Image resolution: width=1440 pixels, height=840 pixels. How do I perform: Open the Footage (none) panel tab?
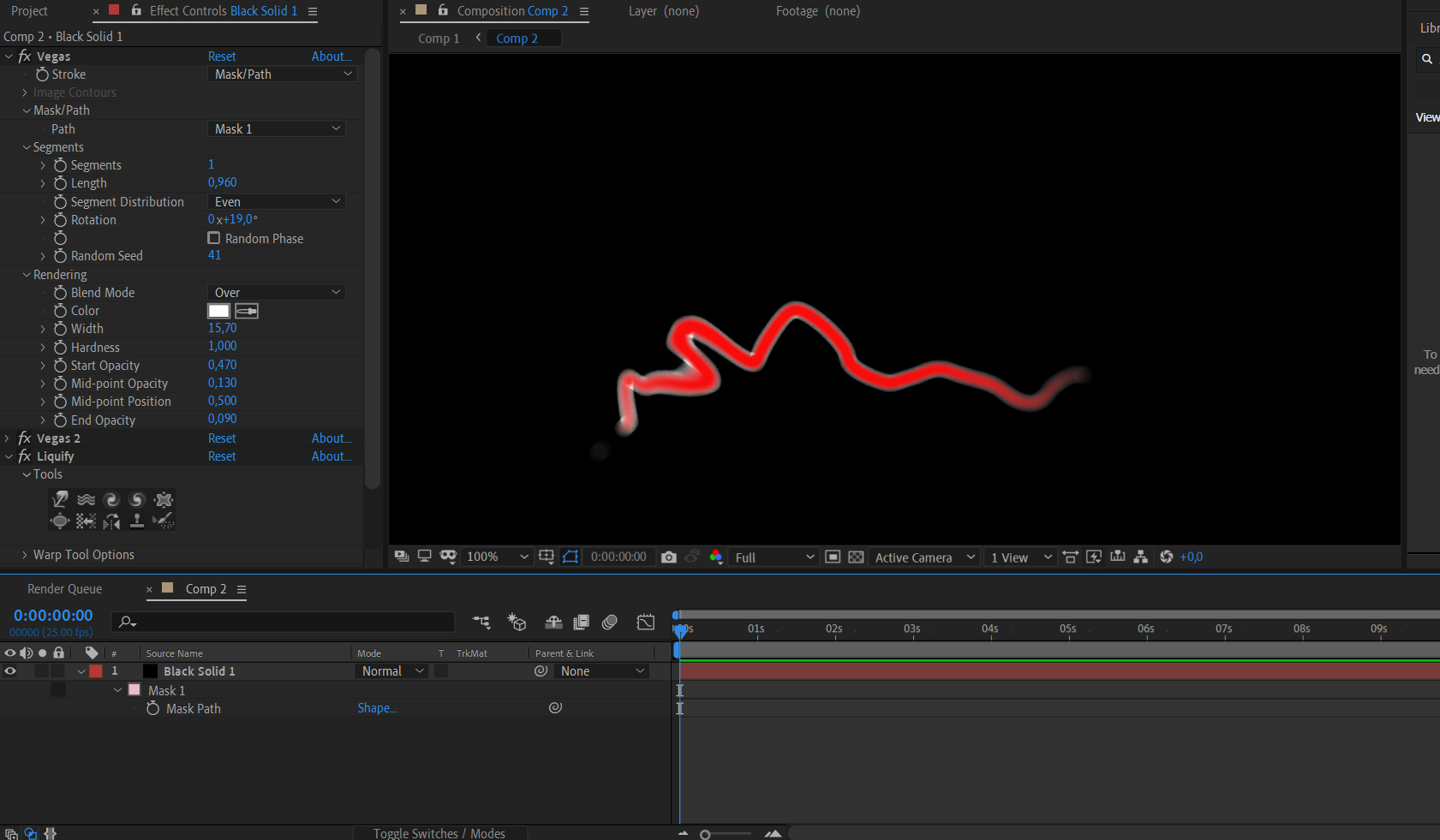click(x=818, y=11)
